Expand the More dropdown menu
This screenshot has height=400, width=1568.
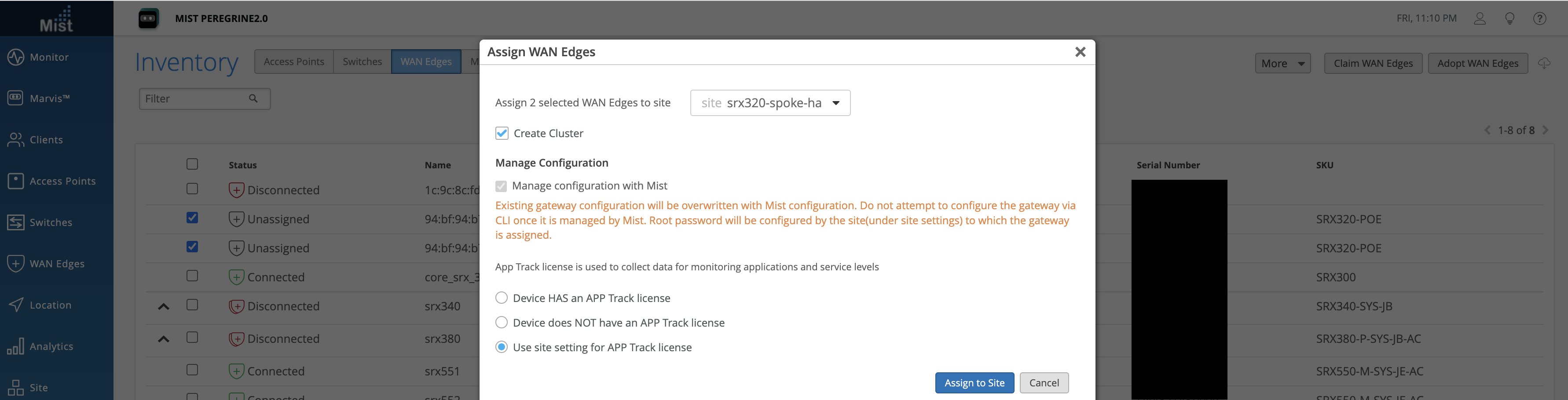pos(1282,63)
